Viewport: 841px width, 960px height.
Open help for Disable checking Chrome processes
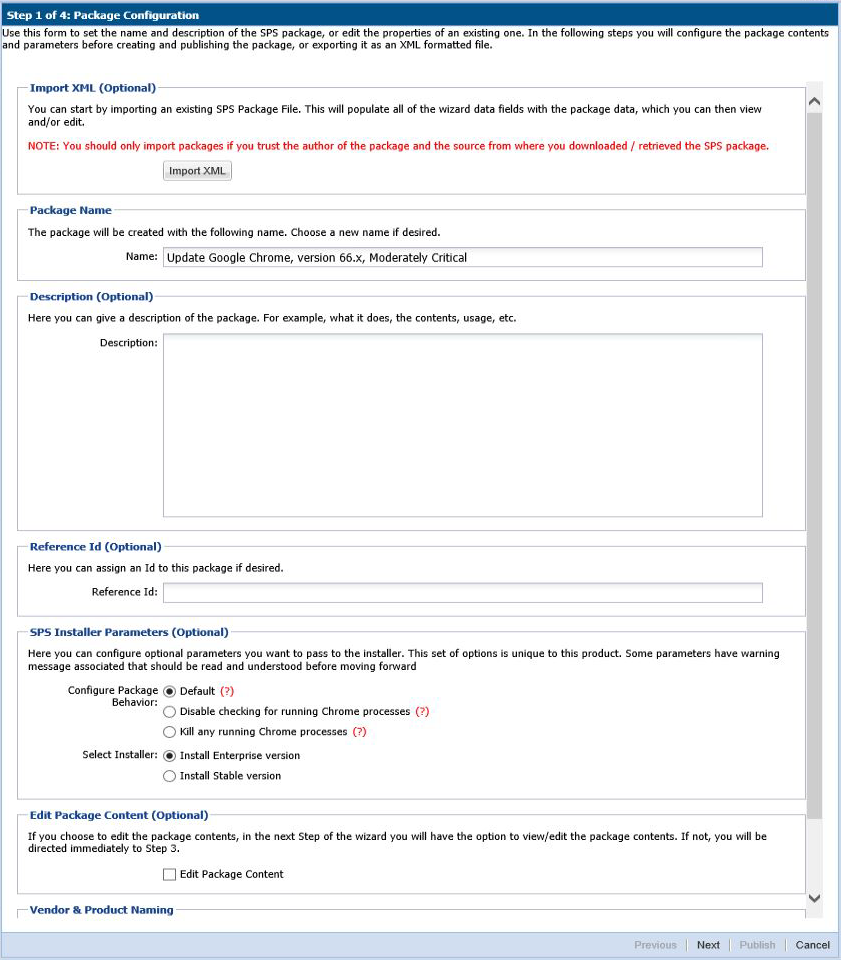pyautogui.click(x=422, y=712)
